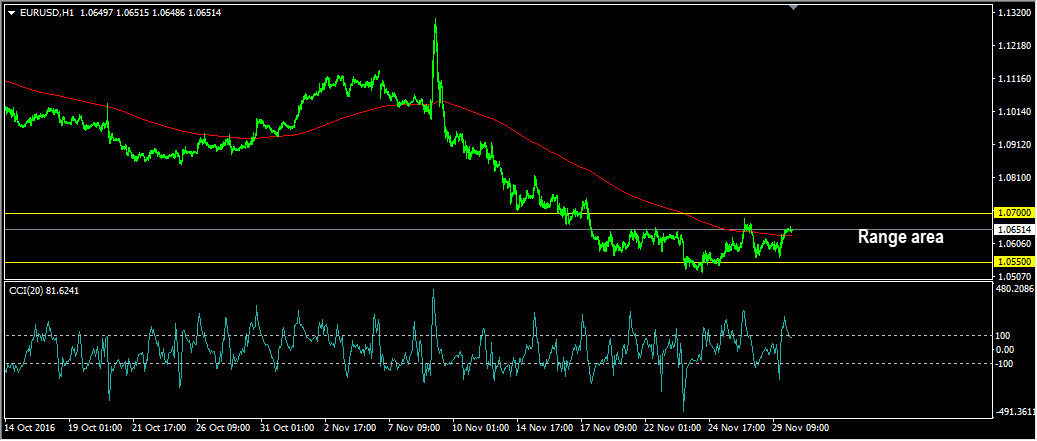Click the 1.09120 price scale value
The width and height of the screenshot is (1037, 441).
(x=1016, y=144)
